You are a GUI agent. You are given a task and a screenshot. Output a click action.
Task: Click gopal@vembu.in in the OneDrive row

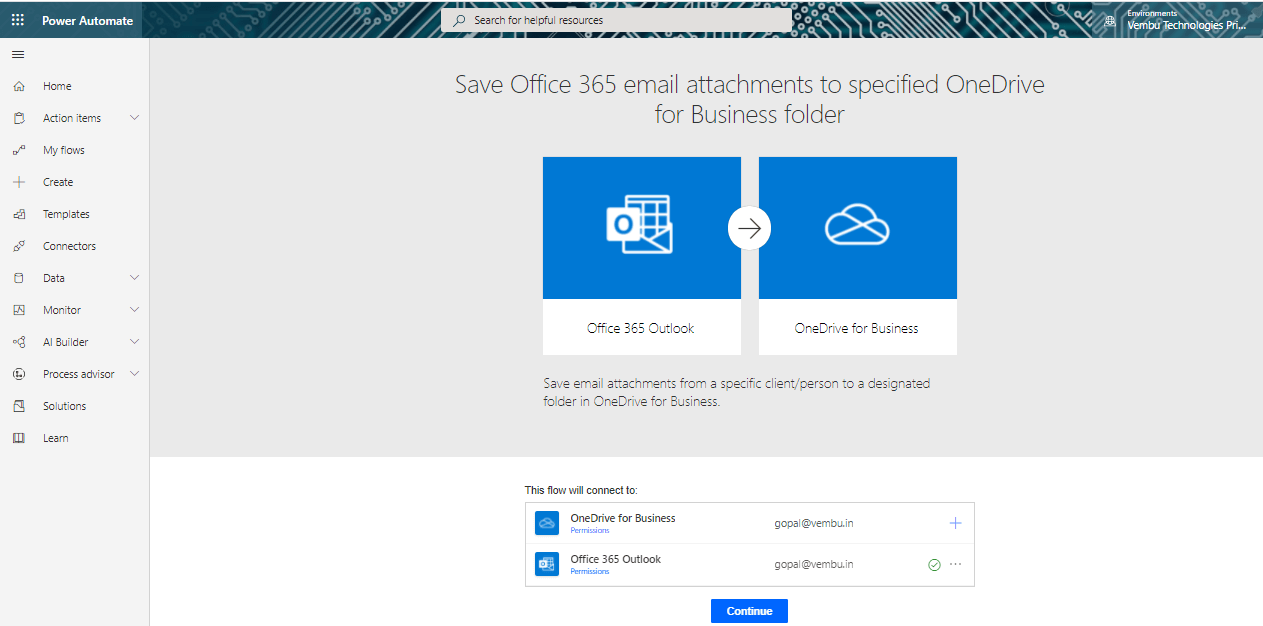[814, 523]
